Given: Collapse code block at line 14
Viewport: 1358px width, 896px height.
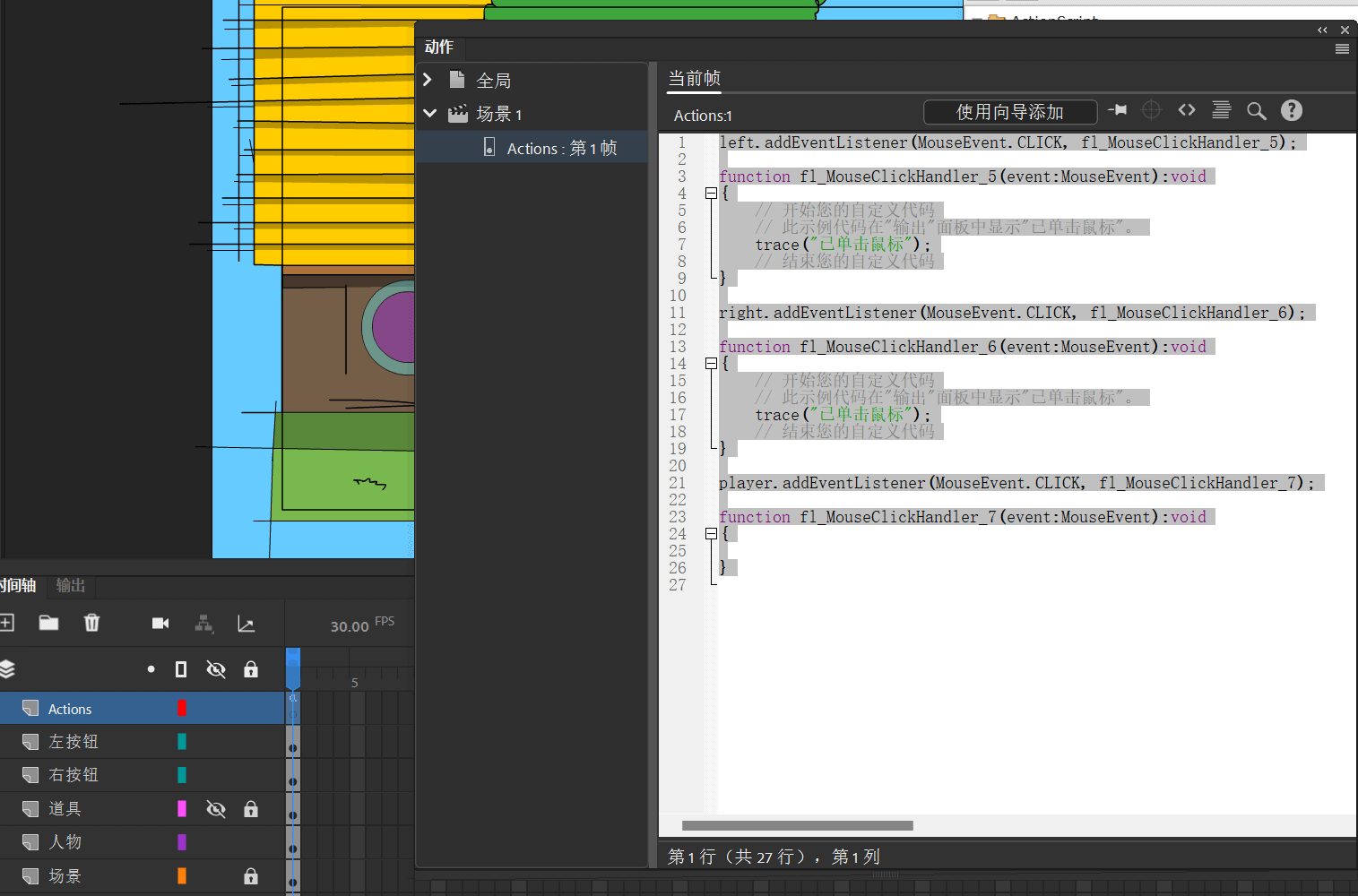Looking at the screenshot, I should click(x=711, y=363).
